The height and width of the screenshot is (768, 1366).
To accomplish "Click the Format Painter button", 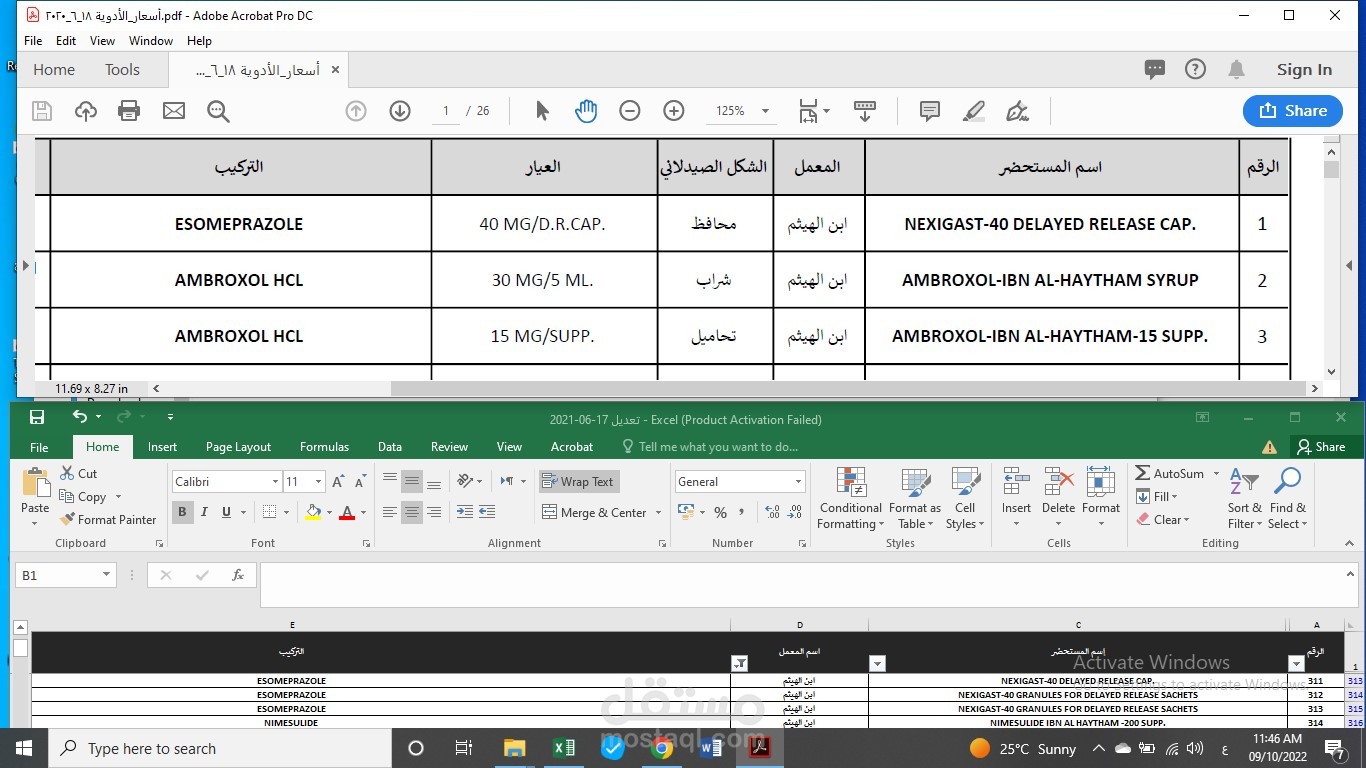I will coord(108,520).
